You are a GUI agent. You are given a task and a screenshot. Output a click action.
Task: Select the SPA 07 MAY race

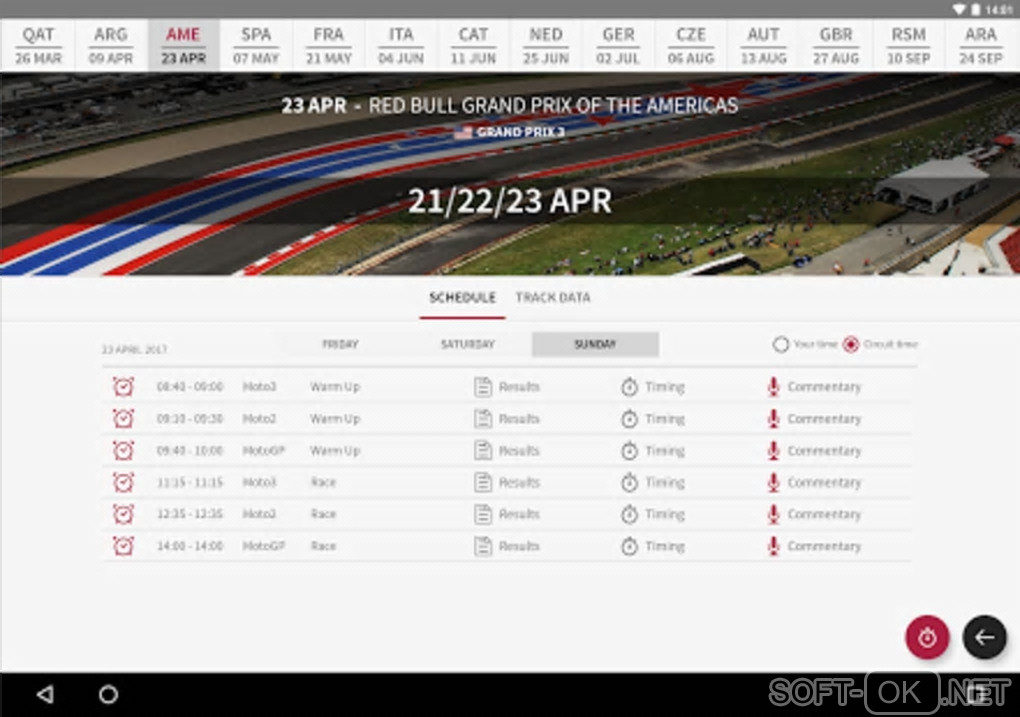coord(256,45)
